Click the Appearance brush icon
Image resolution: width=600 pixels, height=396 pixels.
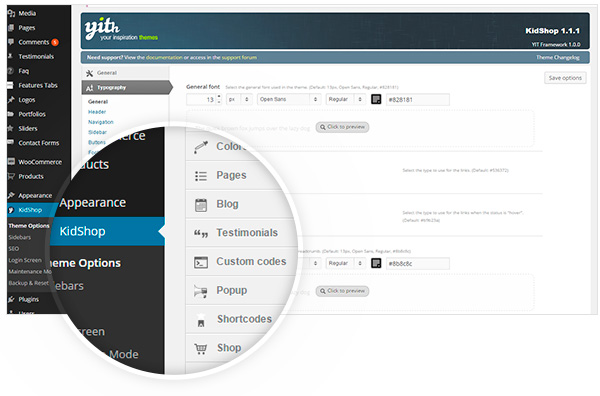(11, 195)
